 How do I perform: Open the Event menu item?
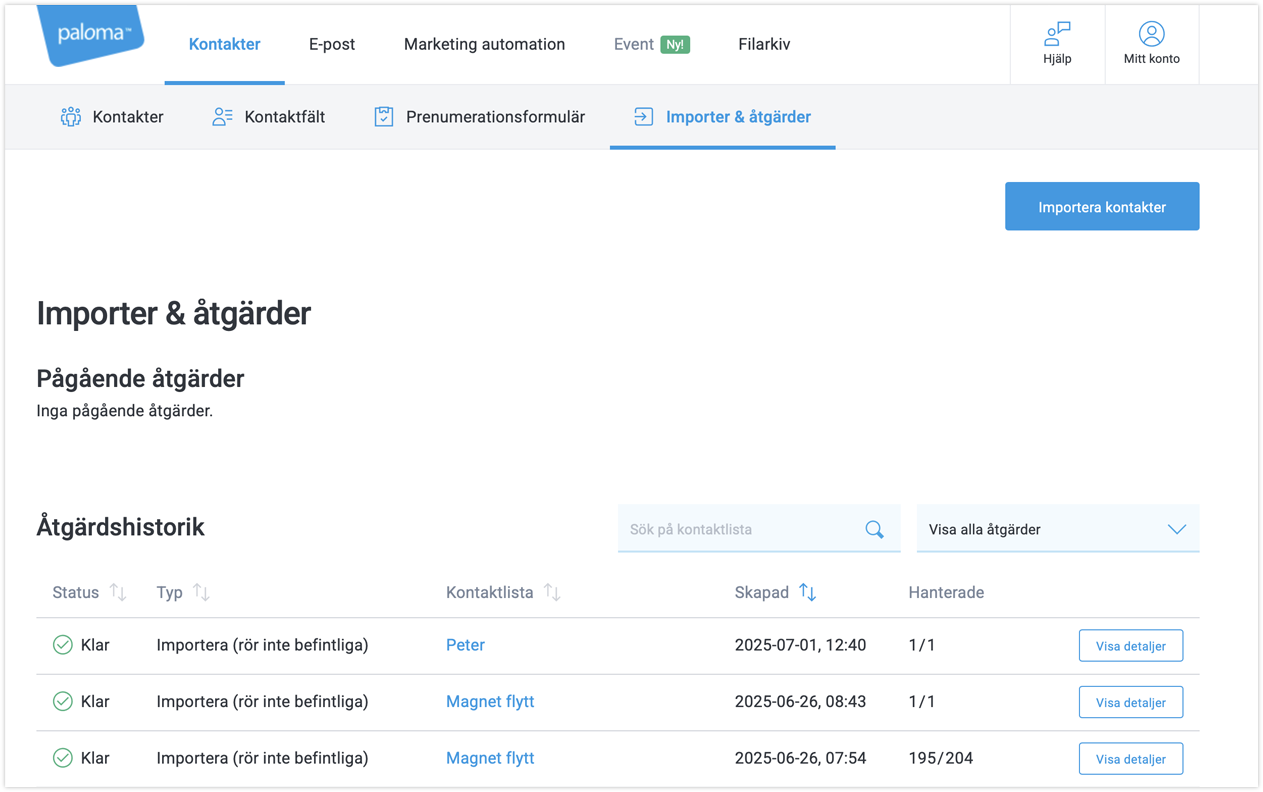tap(634, 44)
